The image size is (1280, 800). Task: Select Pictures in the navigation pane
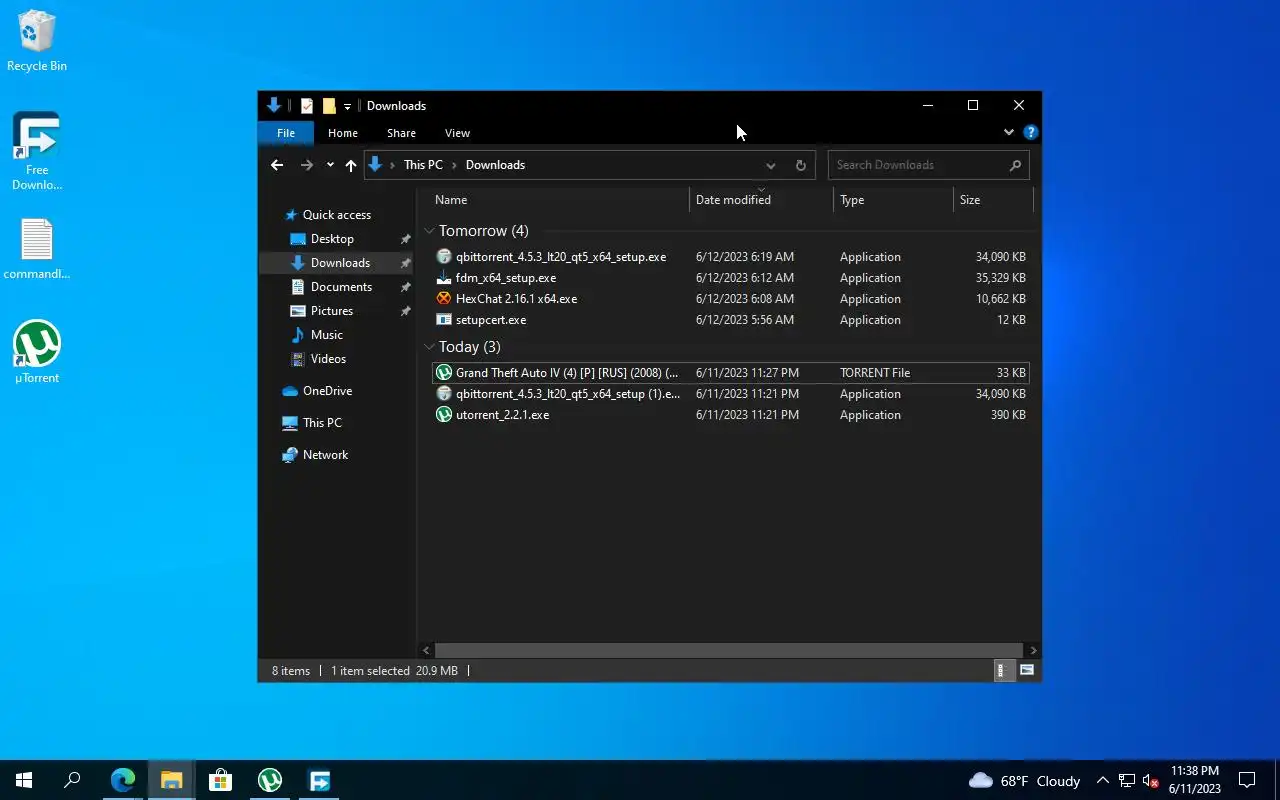point(332,311)
